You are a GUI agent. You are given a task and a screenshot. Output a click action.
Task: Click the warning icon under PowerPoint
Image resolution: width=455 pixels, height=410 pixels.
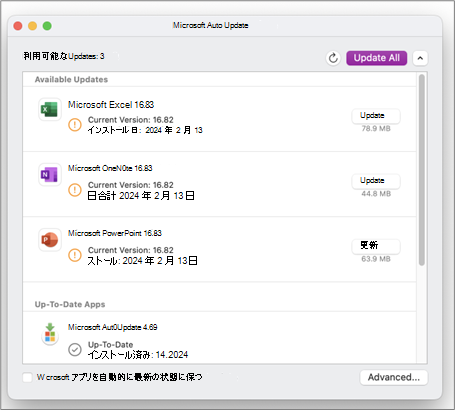click(75, 255)
